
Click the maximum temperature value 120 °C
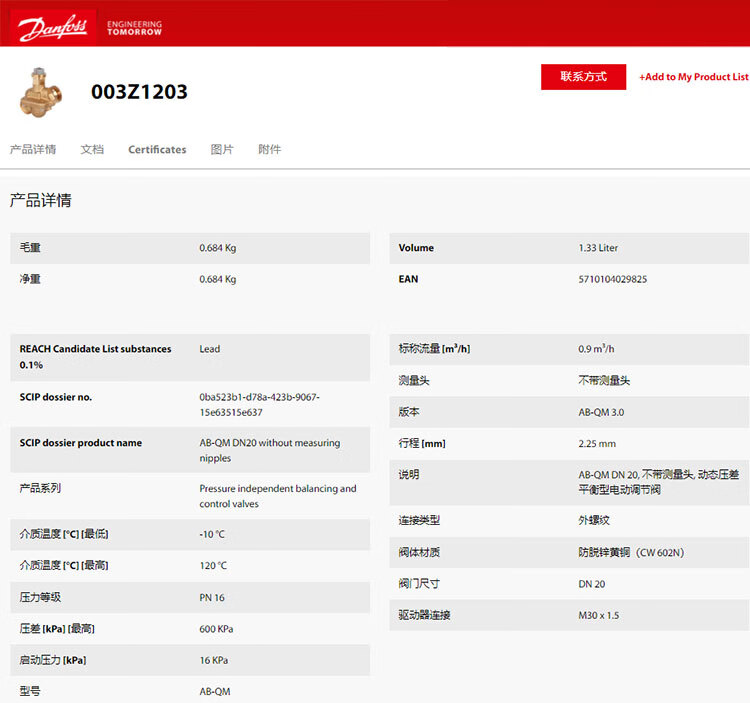[213, 565]
